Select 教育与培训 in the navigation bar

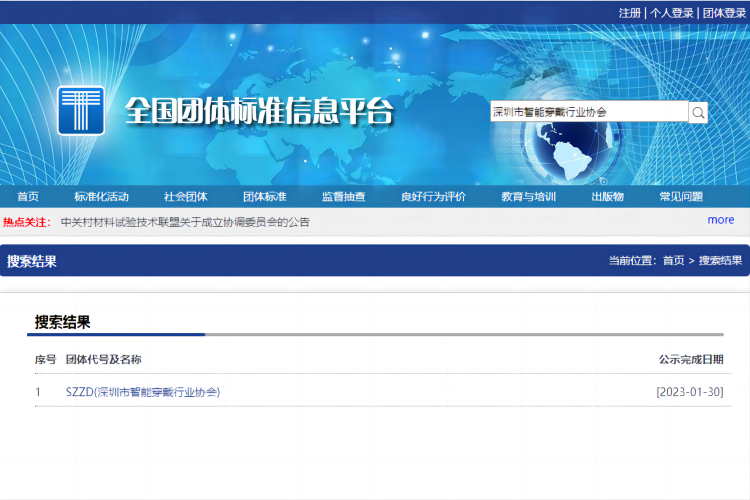pyautogui.click(x=528, y=197)
